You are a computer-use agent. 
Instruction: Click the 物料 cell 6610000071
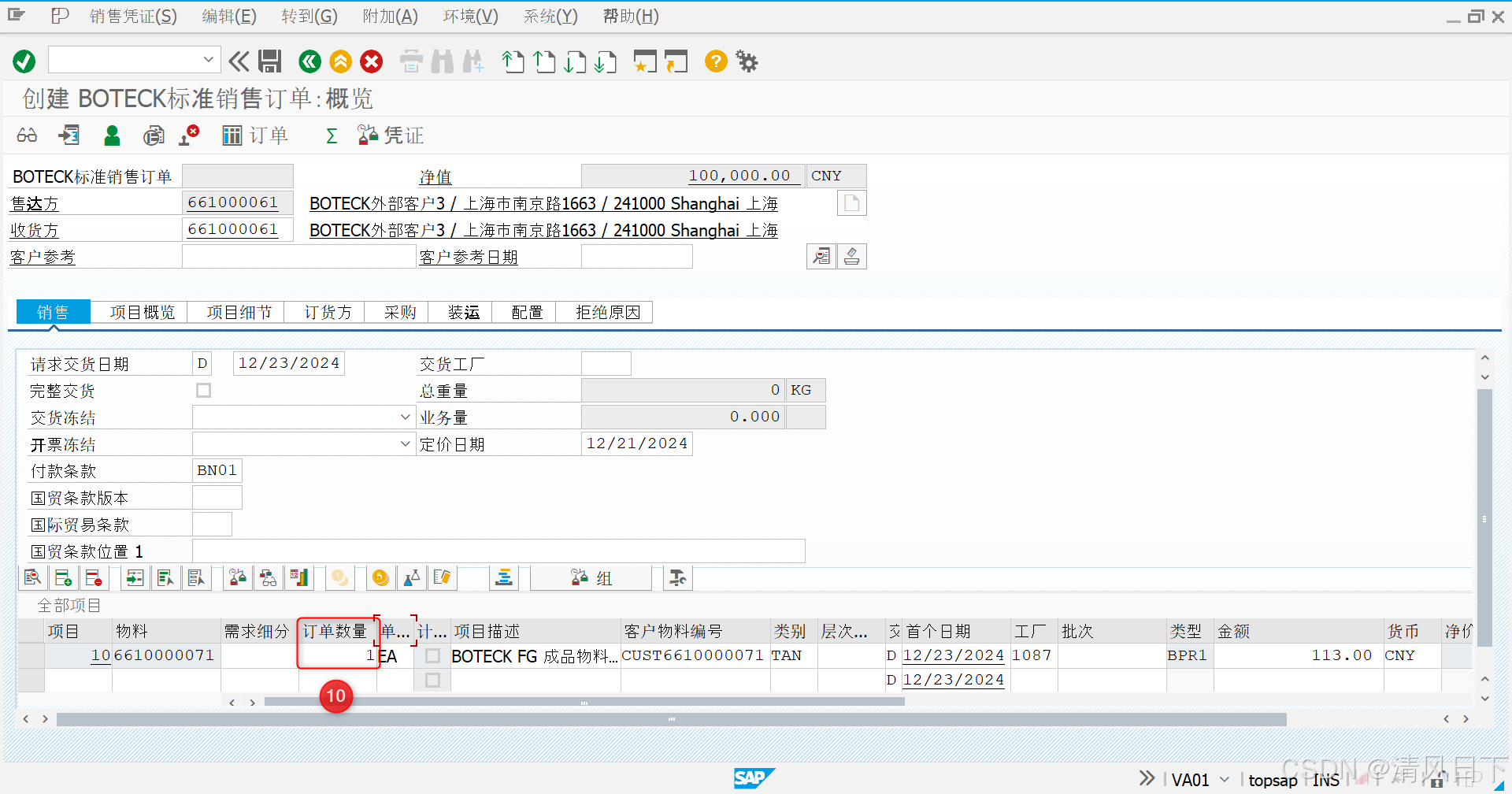166,655
